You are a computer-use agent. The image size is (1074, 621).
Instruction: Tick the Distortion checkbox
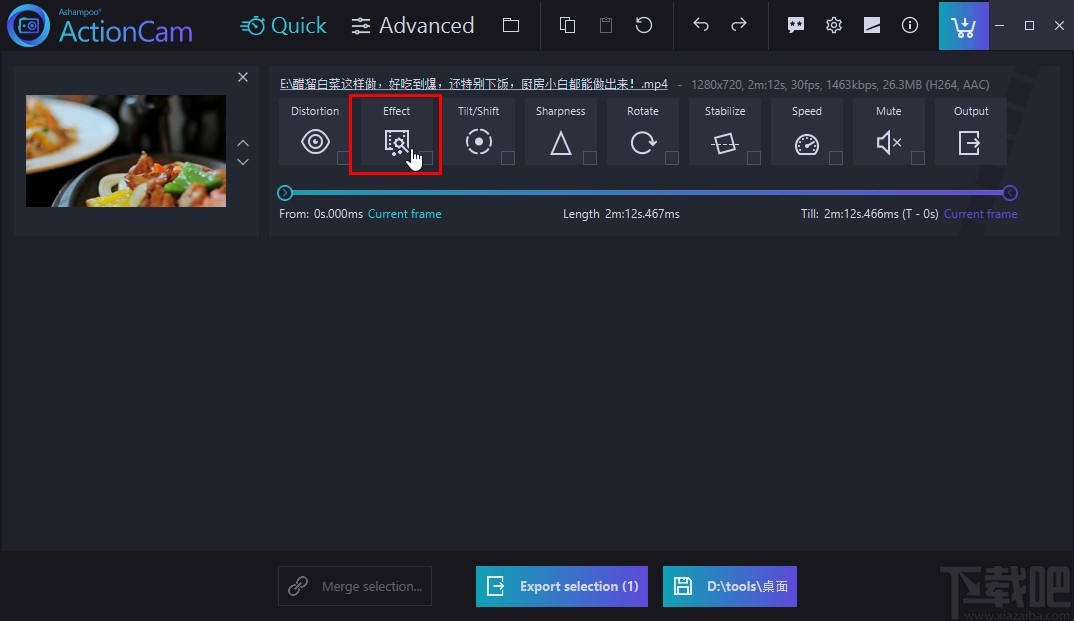(343, 158)
